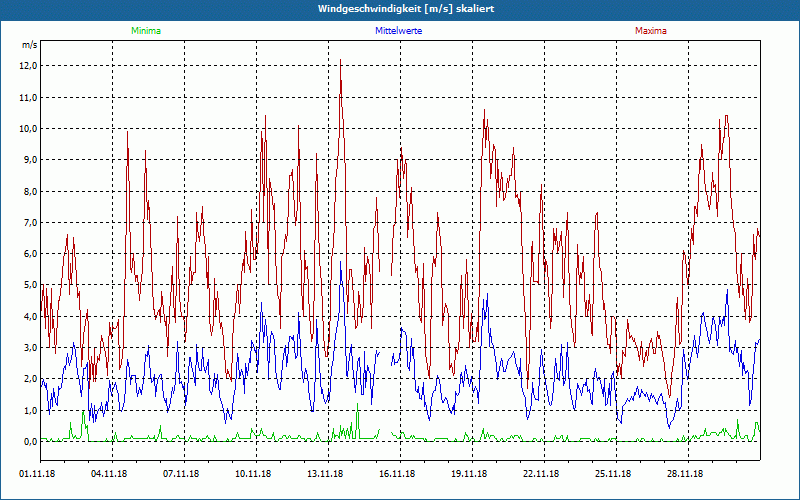Viewport: 800px width, 500px height.
Task: Click the 07.11.18 date label
Action: (181, 473)
